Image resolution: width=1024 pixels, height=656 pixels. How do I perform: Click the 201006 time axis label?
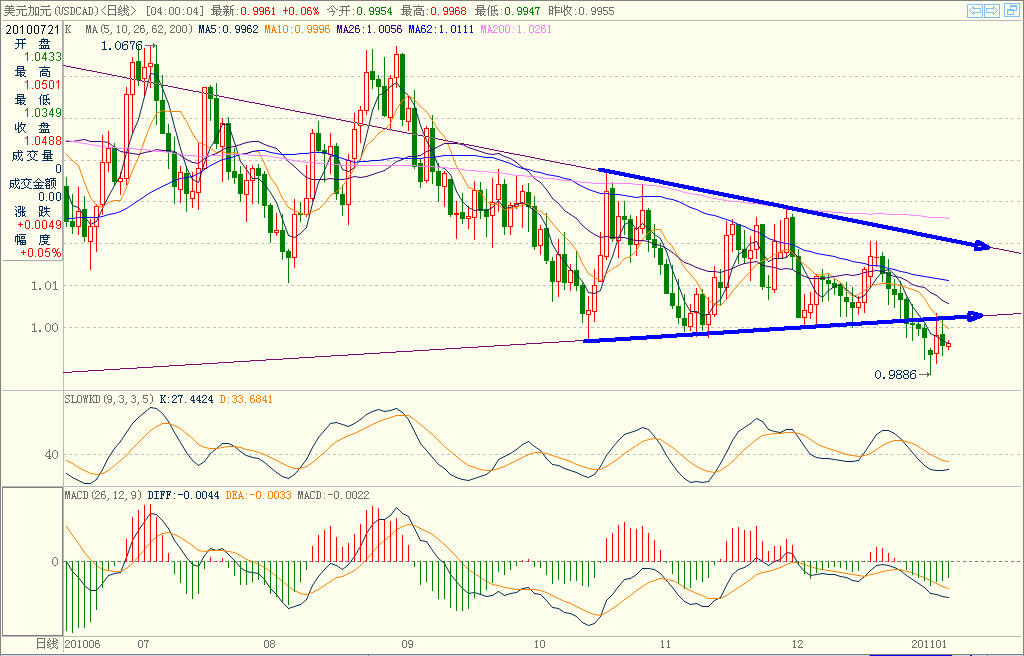coord(82,644)
